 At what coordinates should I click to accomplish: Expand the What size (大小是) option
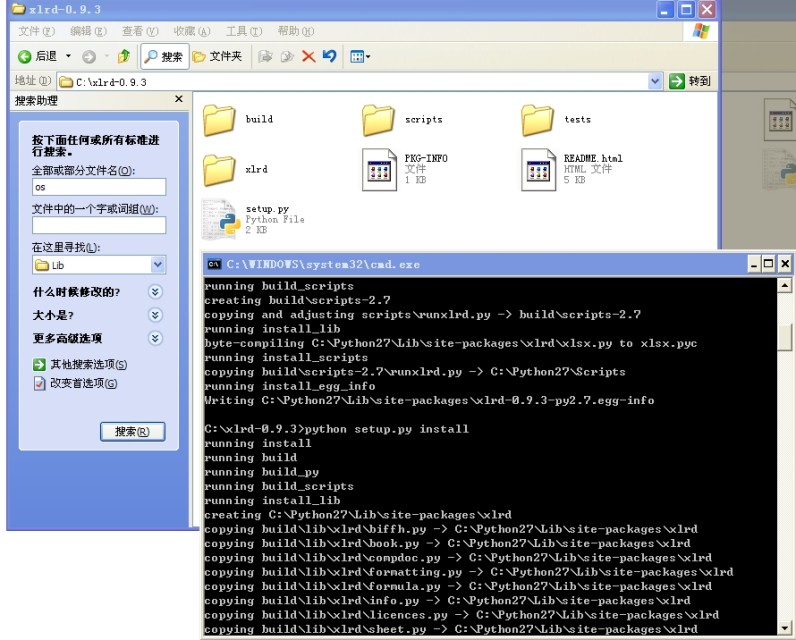point(155,315)
